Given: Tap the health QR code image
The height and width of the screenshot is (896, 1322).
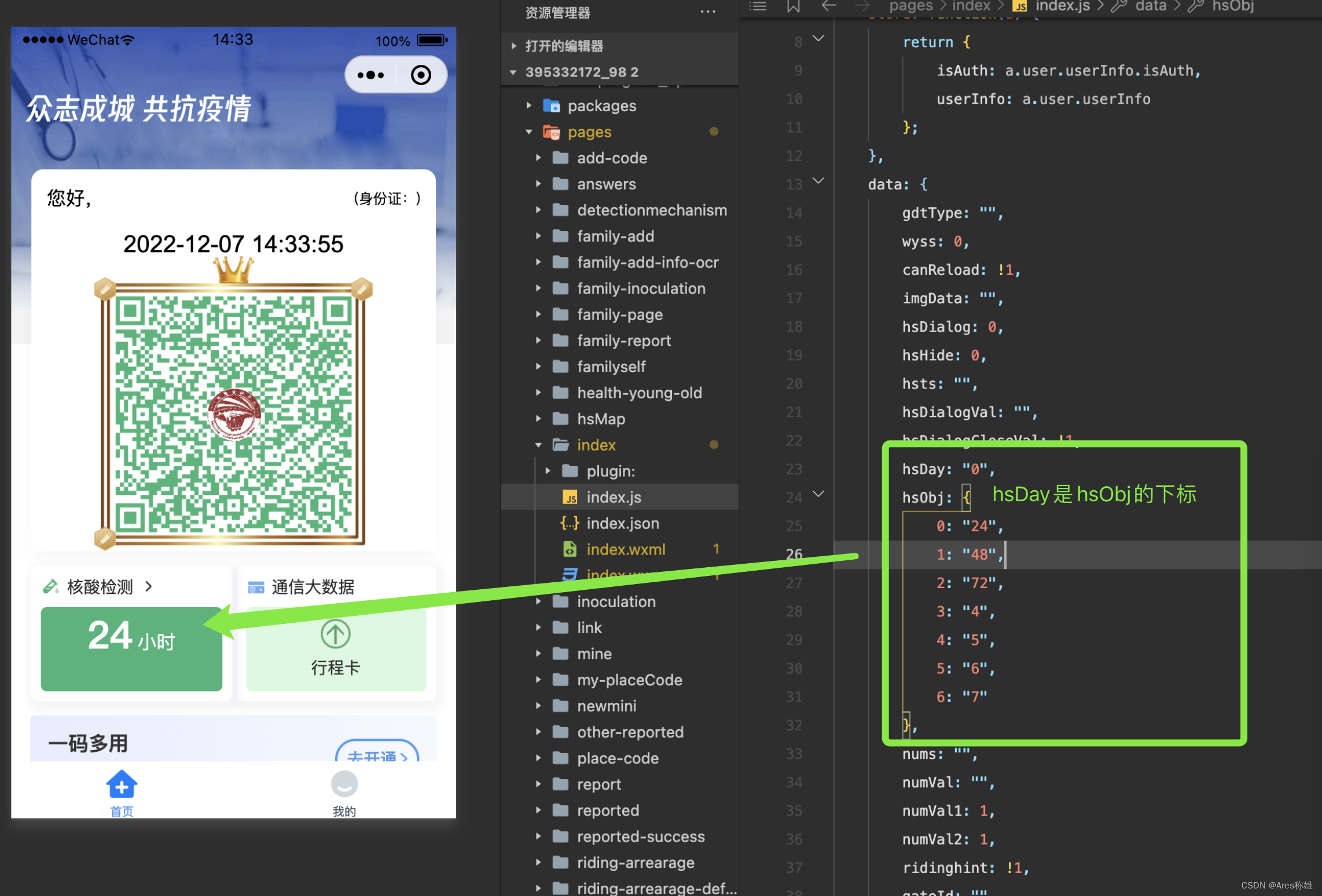Looking at the screenshot, I should 233,415.
